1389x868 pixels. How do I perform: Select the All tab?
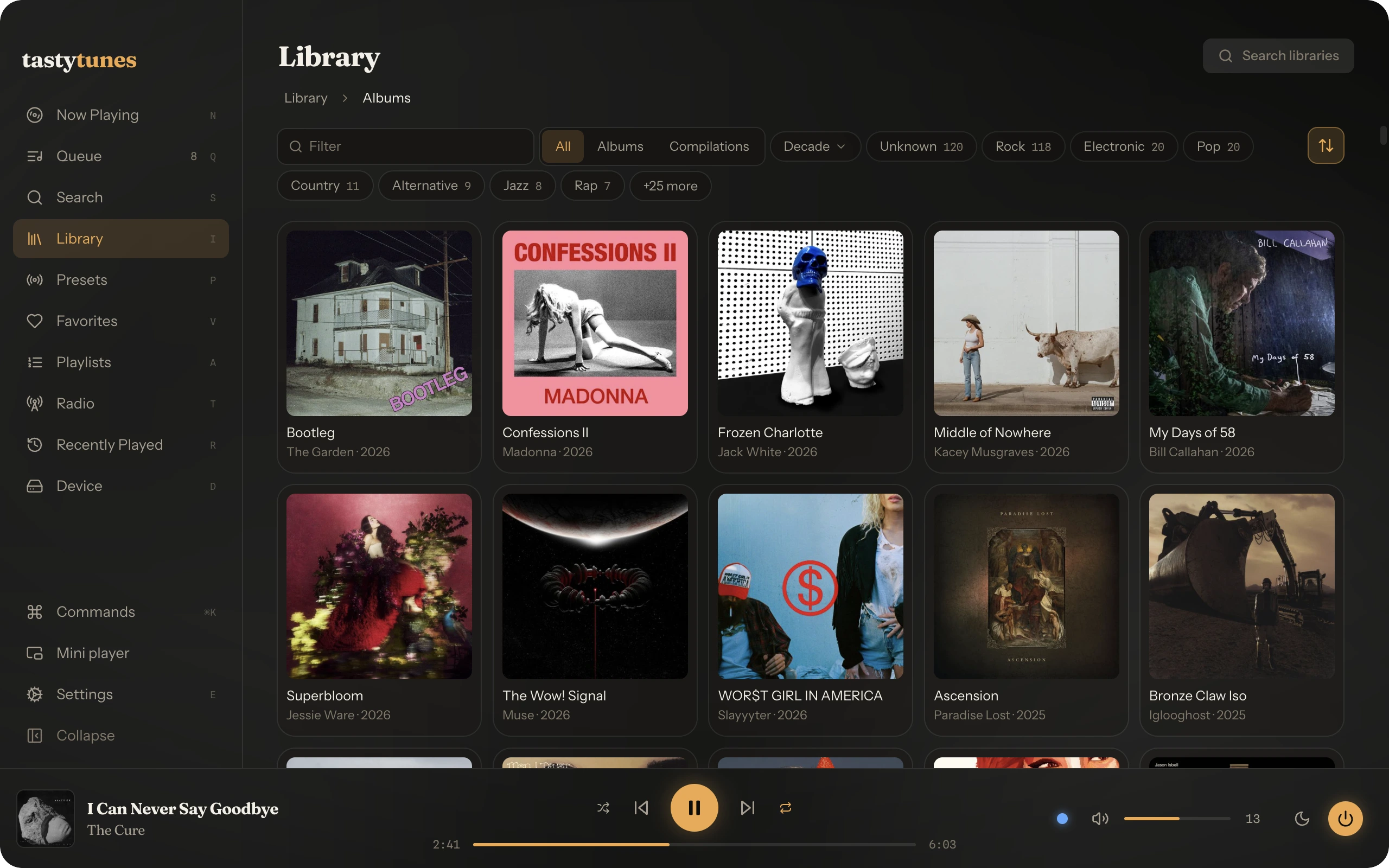[563, 146]
